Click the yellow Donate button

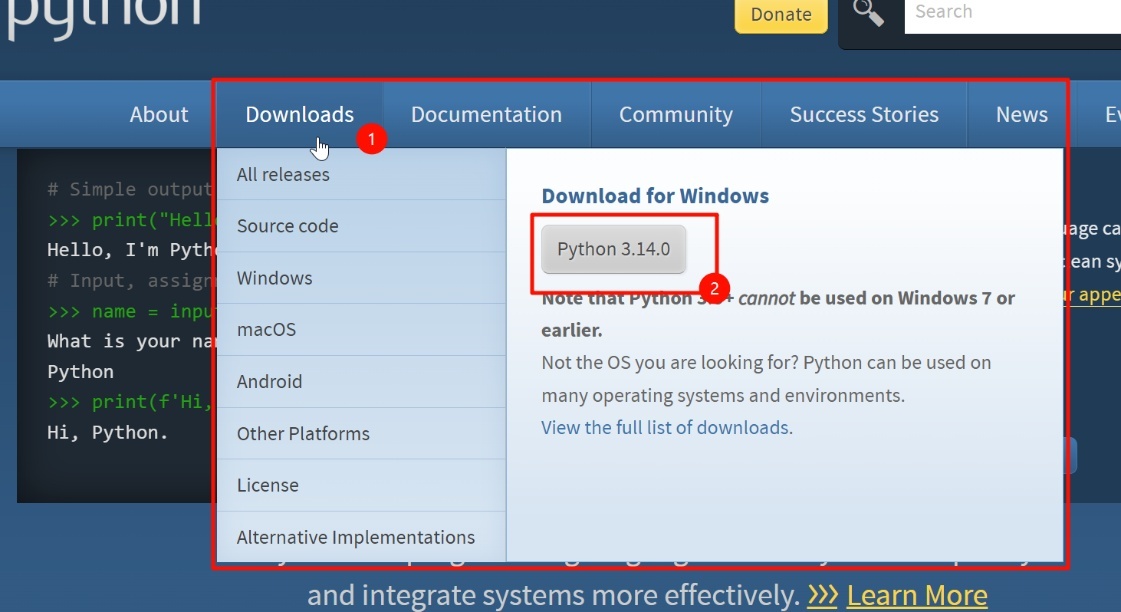781,14
